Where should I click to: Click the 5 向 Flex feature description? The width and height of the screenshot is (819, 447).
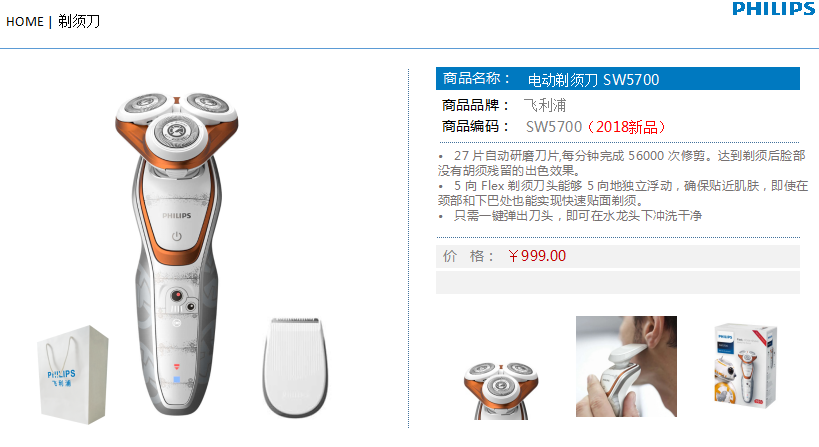click(x=623, y=193)
